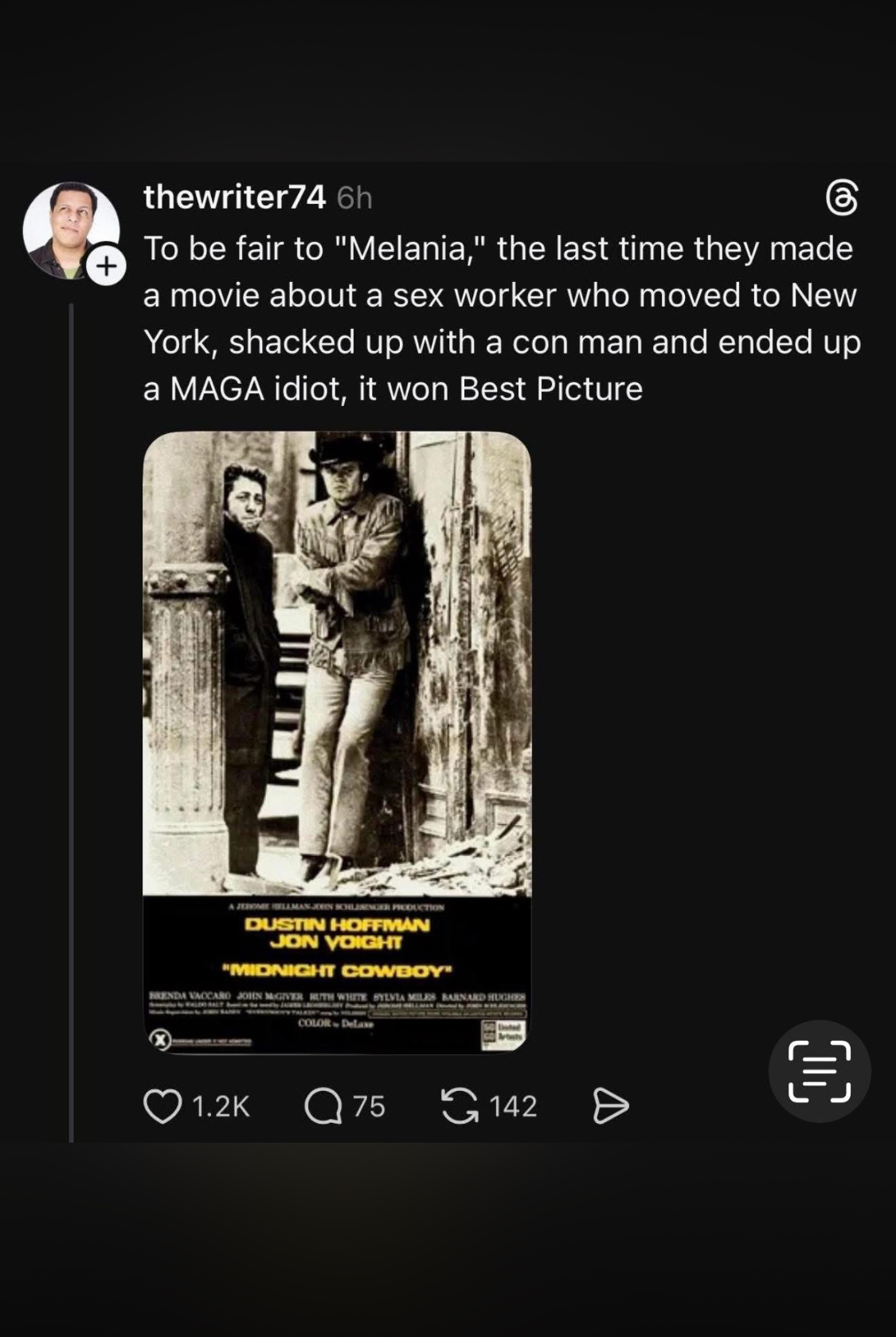Share the post with the send icon
The image size is (896, 1337).
[x=611, y=1106]
